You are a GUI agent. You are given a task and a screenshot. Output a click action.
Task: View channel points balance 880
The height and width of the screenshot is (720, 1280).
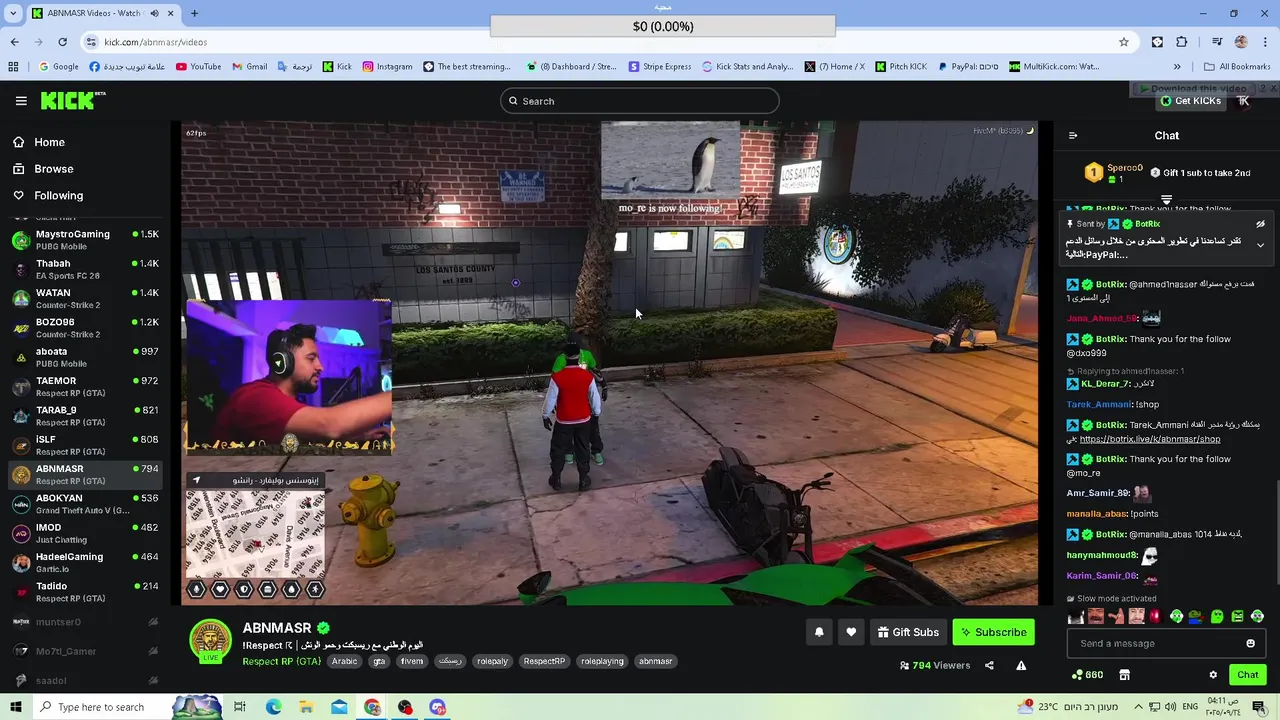1087,675
